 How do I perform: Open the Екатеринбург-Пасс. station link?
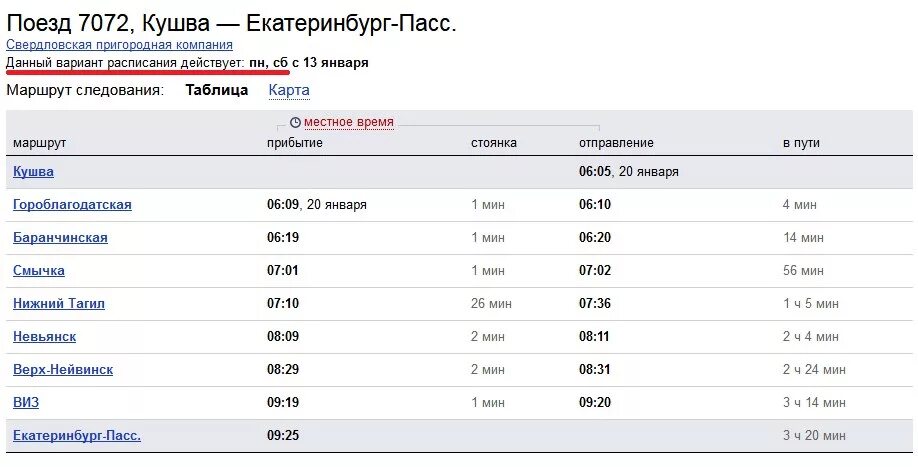click(77, 436)
